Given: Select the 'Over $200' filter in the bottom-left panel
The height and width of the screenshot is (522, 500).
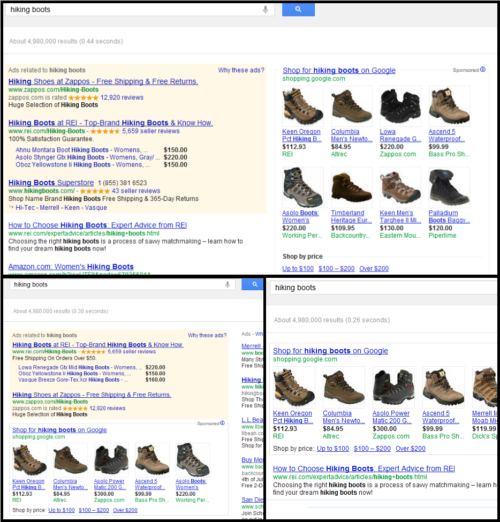Looking at the screenshot, I should coord(125,510).
